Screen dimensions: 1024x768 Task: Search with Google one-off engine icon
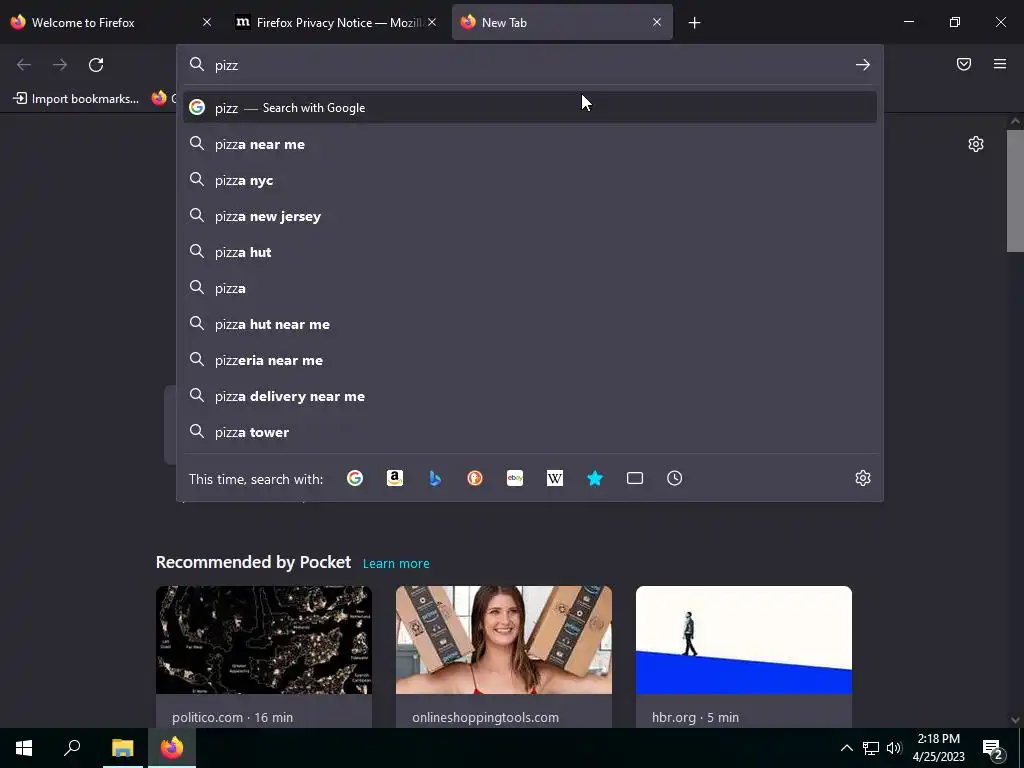pyautogui.click(x=355, y=479)
